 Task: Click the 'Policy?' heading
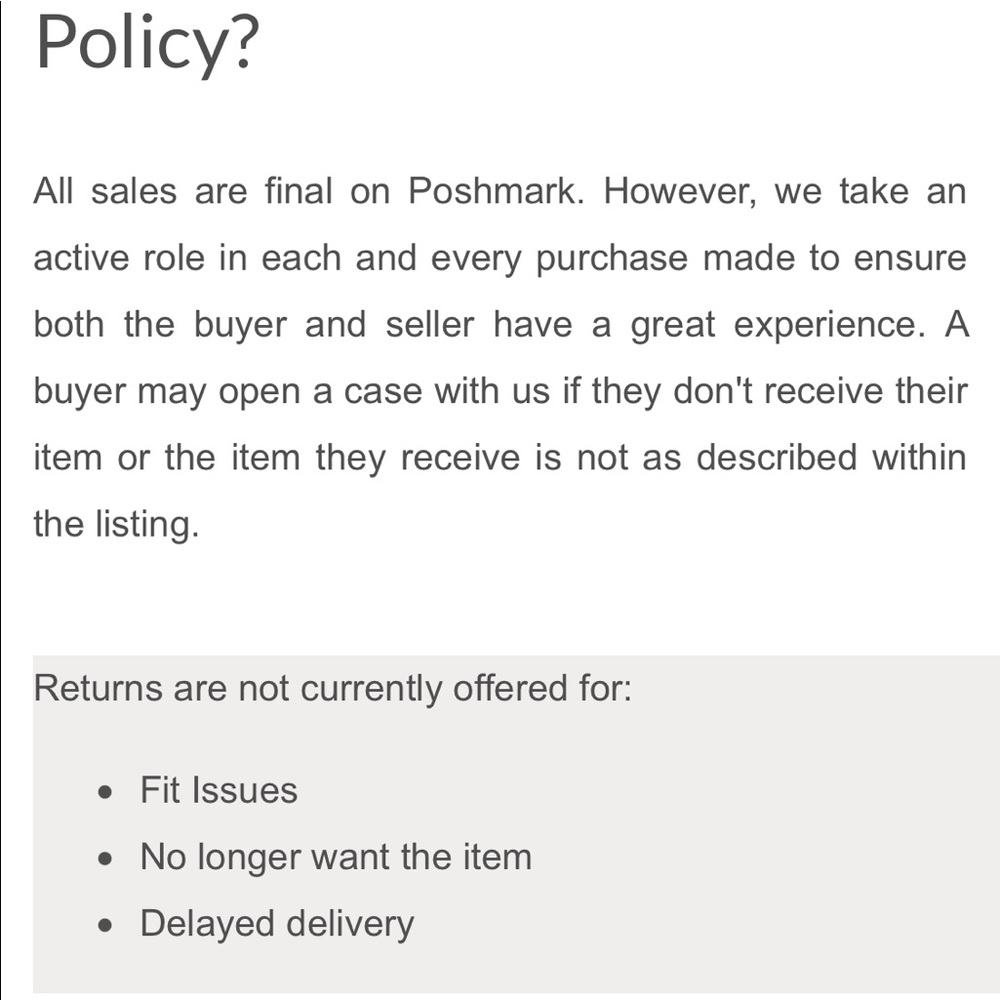point(147,43)
